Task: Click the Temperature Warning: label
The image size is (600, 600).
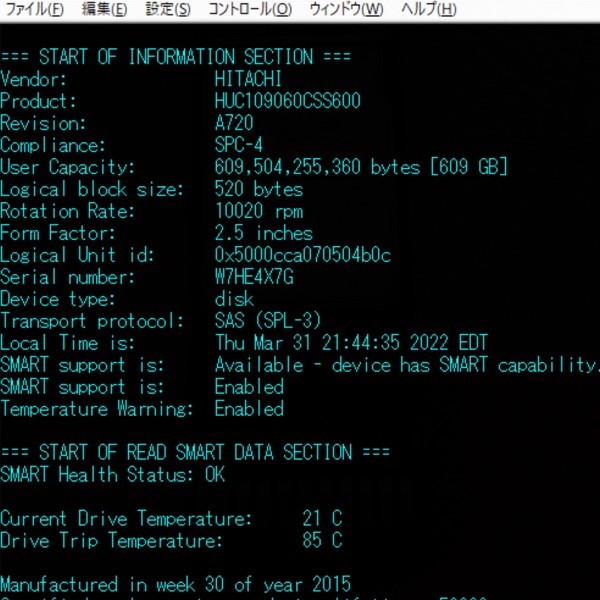Action: [96, 409]
